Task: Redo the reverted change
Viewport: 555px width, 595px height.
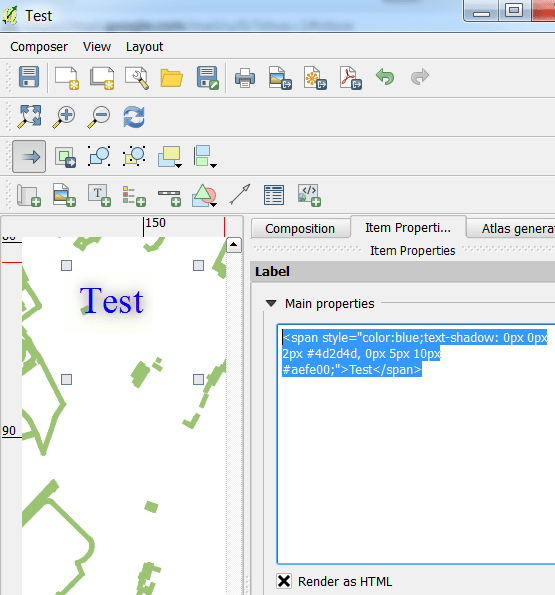Action: pyautogui.click(x=420, y=77)
